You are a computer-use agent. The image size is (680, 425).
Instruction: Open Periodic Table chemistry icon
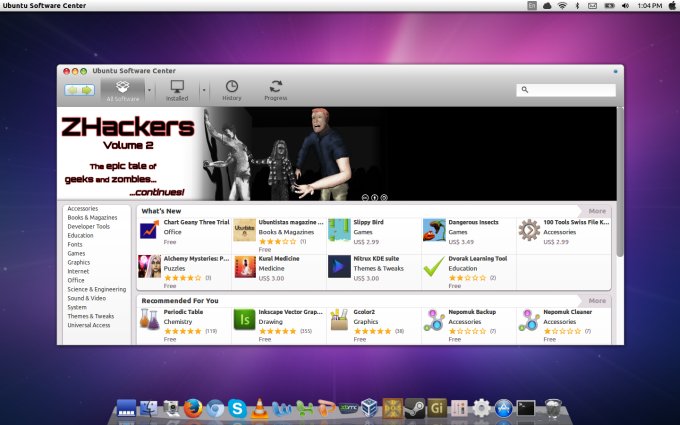(149, 320)
